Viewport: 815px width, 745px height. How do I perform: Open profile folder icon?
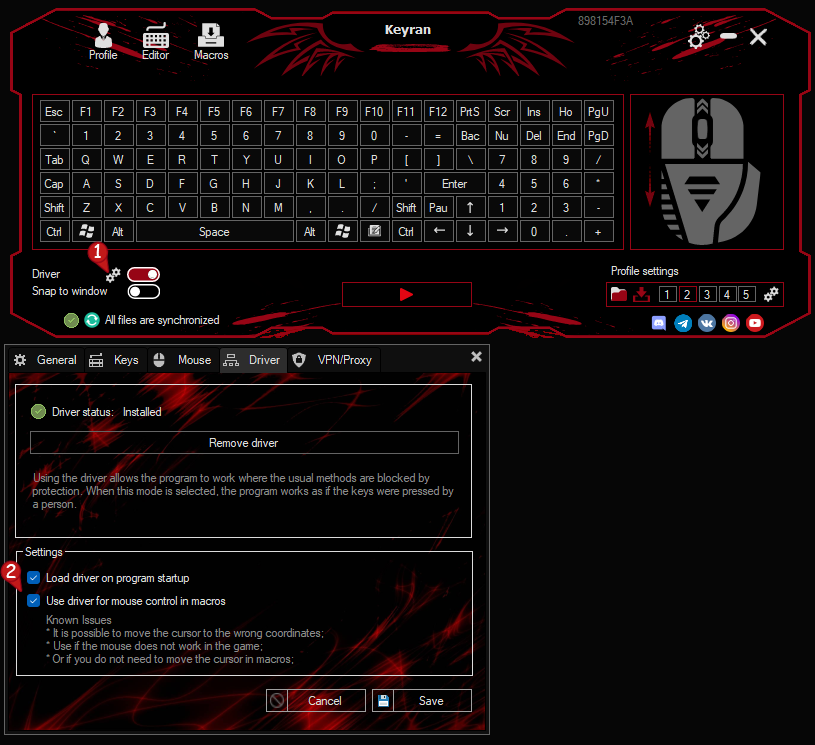click(619, 294)
